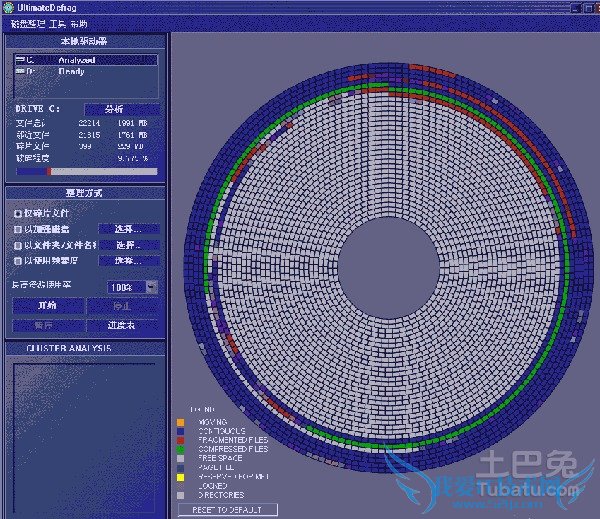Click the 'DIRECTORIES' legend label

[221, 495]
